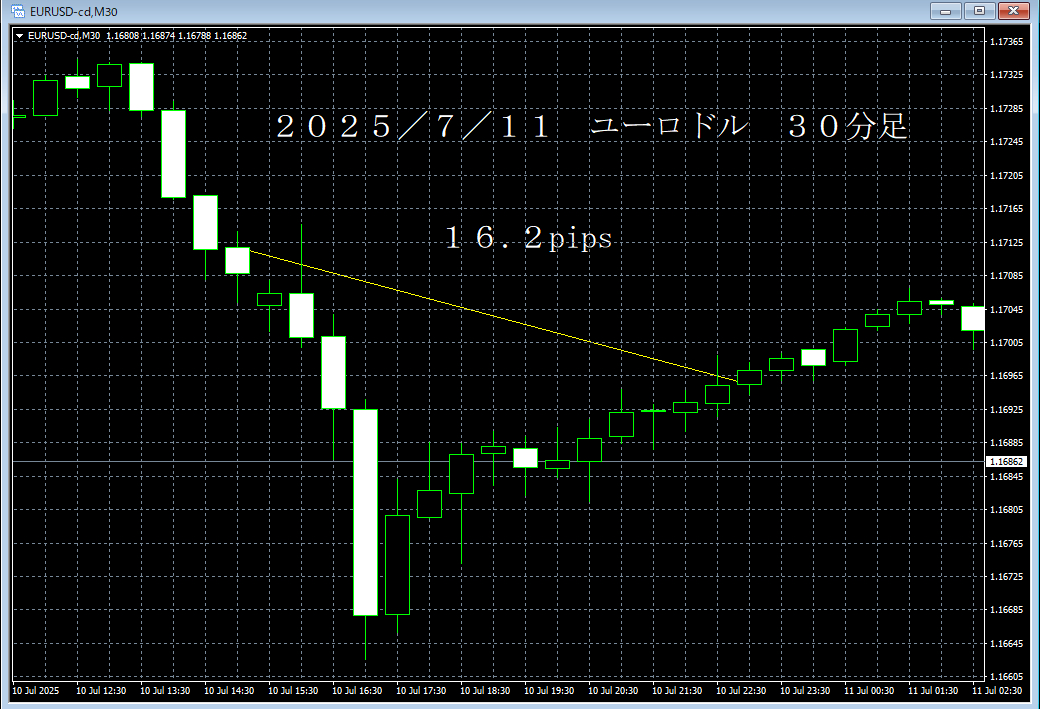
Task: Click price scale value 1.16605
Action: [x=1006, y=677]
